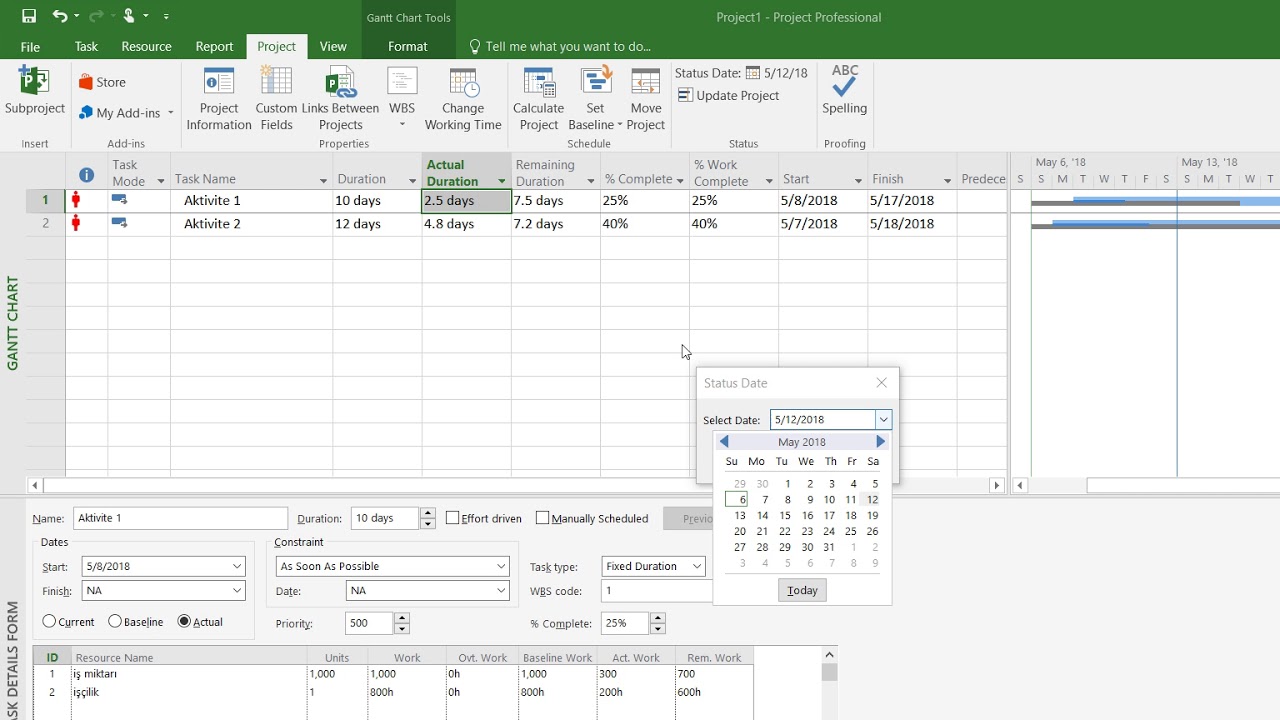Switch to the Format tab
The width and height of the screenshot is (1280, 720).
407,46
